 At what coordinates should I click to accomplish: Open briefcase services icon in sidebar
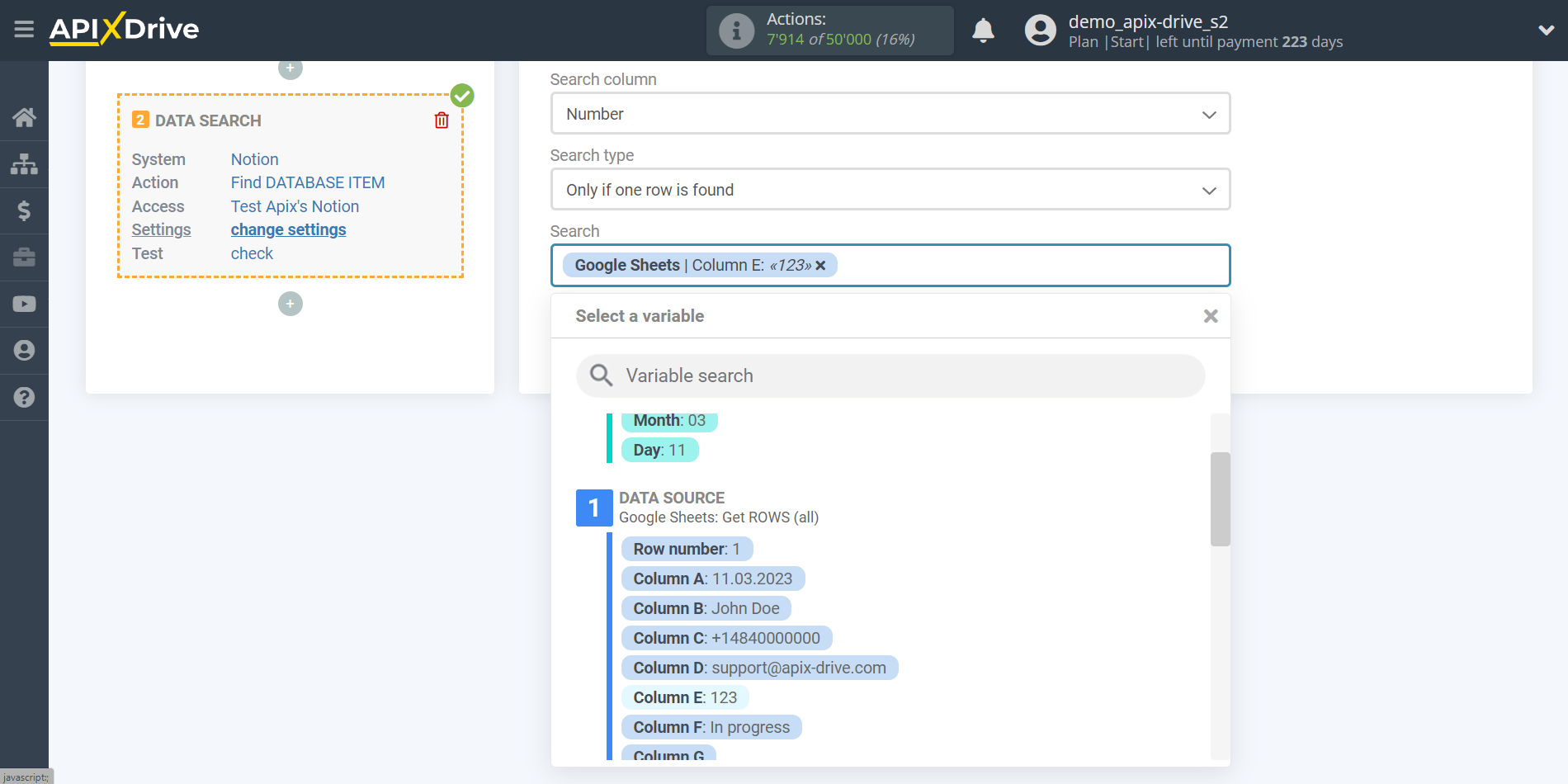point(24,257)
